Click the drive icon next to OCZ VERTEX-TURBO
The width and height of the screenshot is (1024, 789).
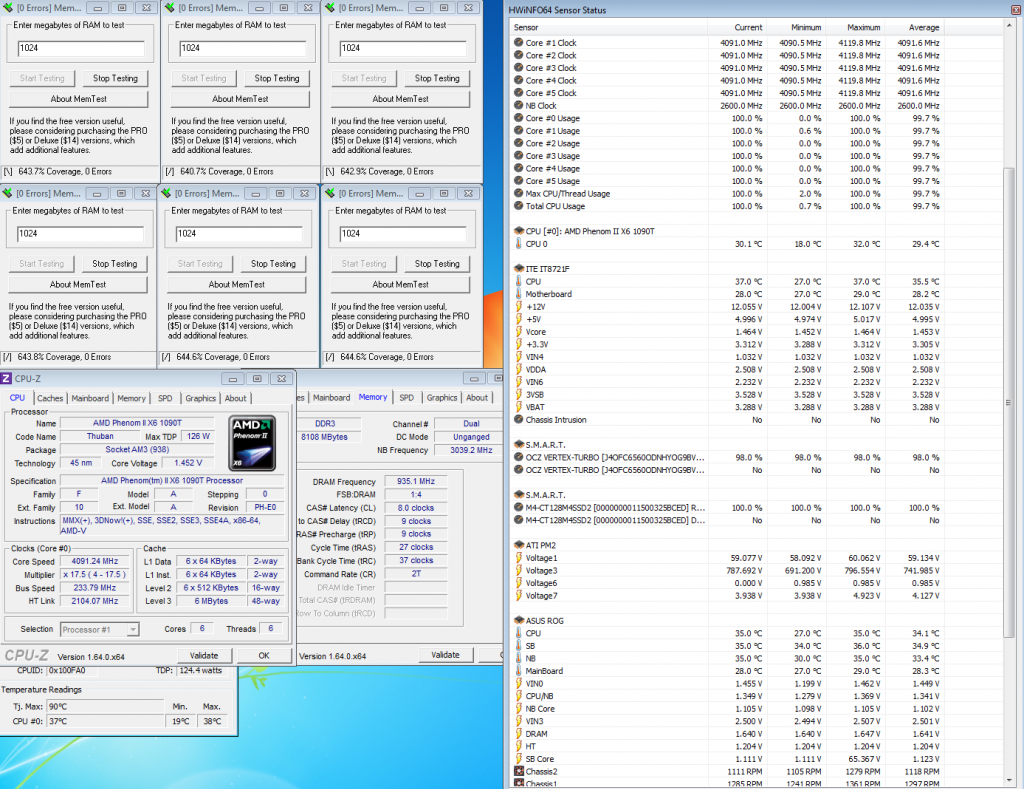tap(517, 457)
